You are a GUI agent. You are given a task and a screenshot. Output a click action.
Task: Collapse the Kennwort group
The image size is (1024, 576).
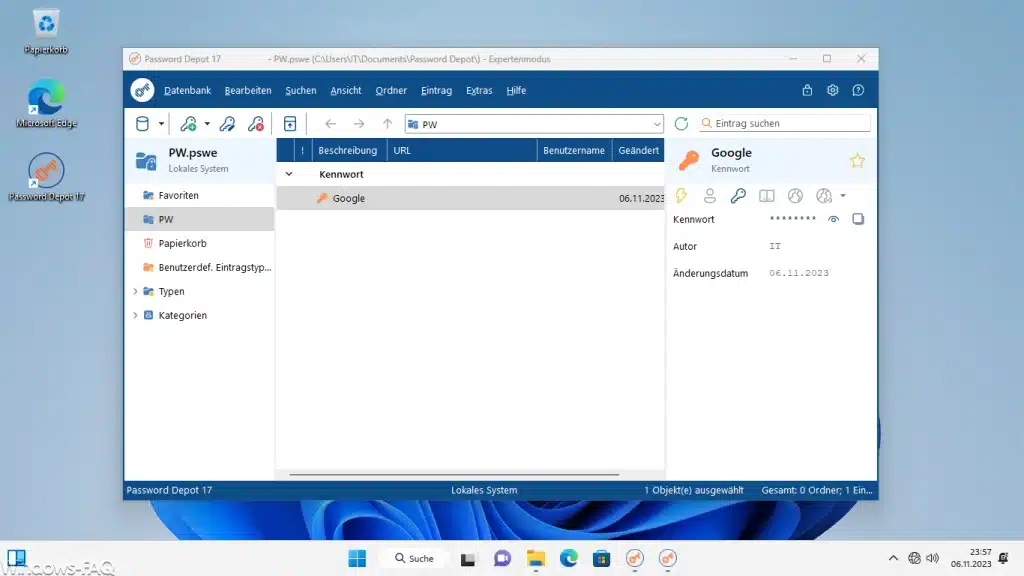click(x=289, y=174)
